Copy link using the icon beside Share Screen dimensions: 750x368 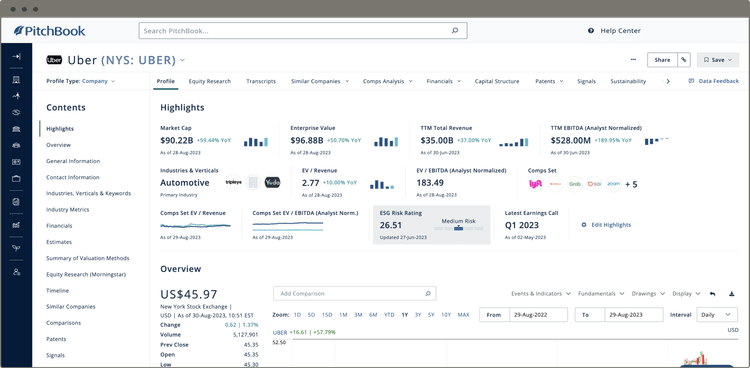[x=684, y=60]
